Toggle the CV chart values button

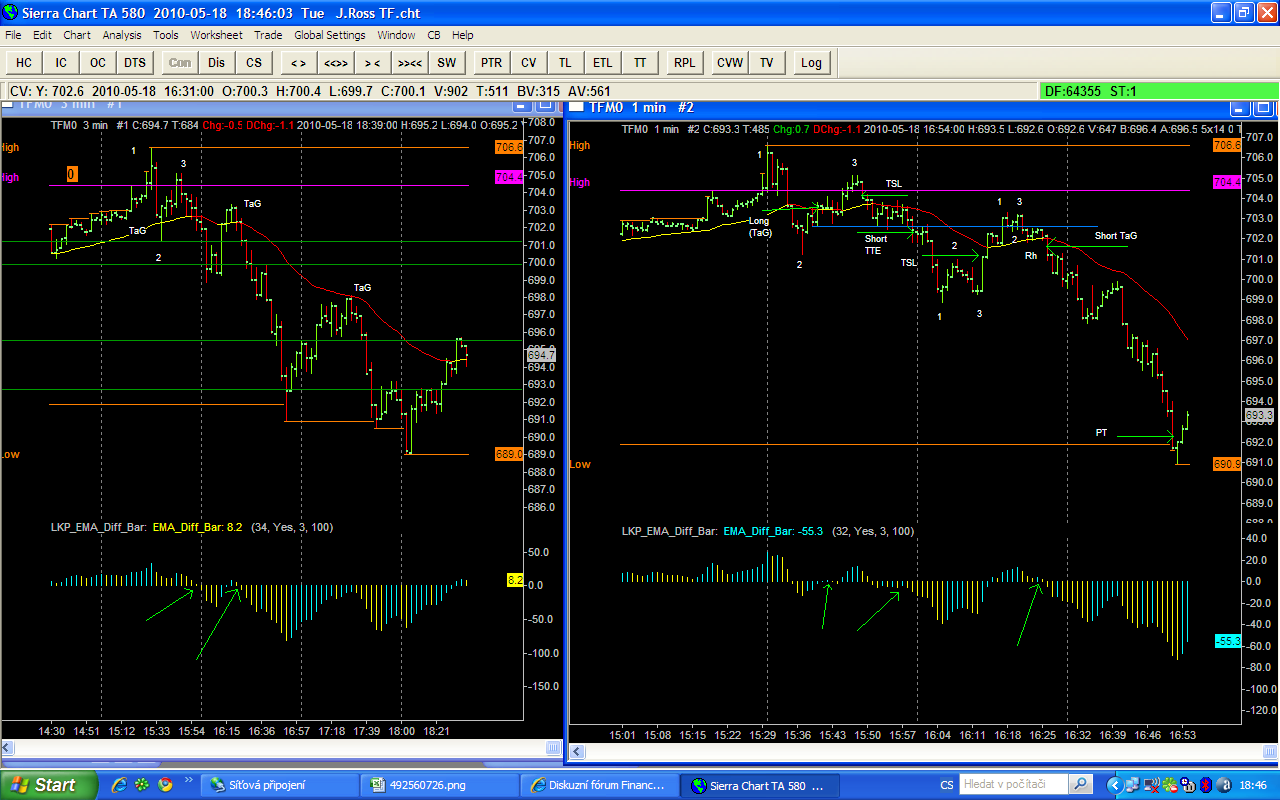[x=528, y=63]
